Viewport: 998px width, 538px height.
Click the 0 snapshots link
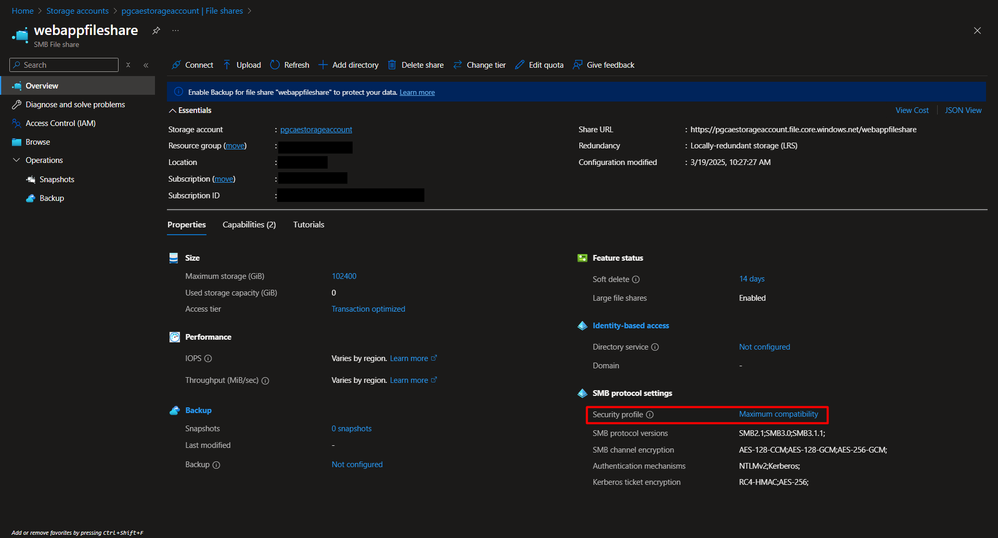point(351,428)
